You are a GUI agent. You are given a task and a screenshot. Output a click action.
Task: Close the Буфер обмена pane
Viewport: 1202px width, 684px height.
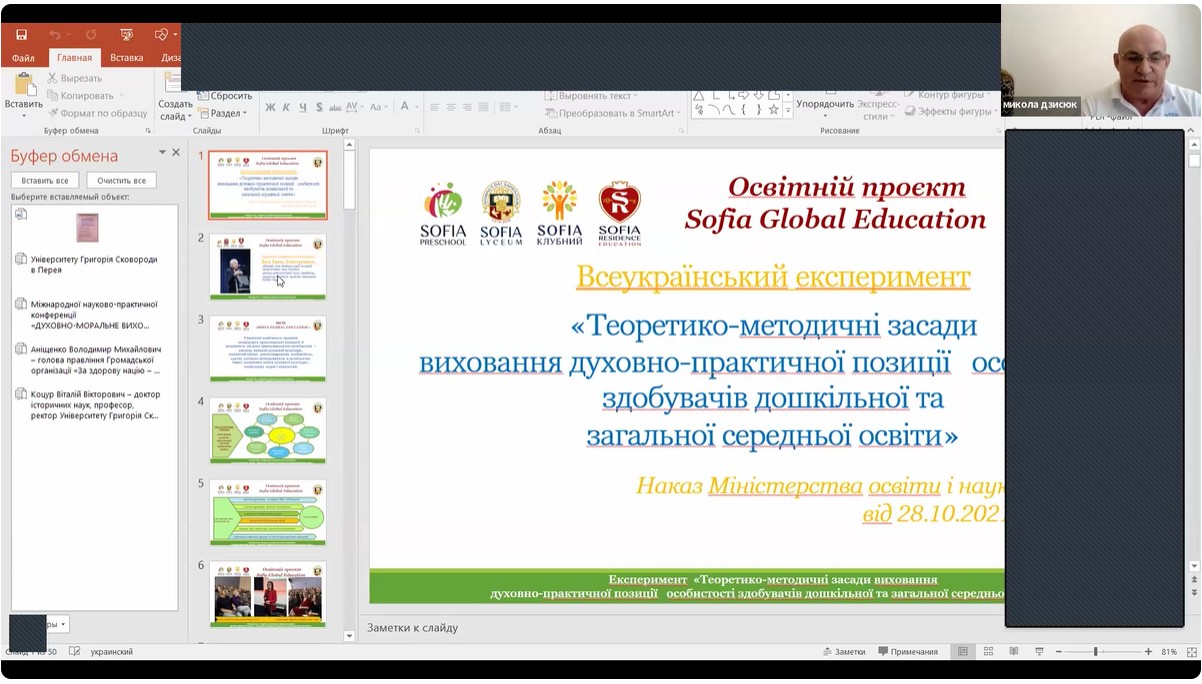(x=176, y=152)
